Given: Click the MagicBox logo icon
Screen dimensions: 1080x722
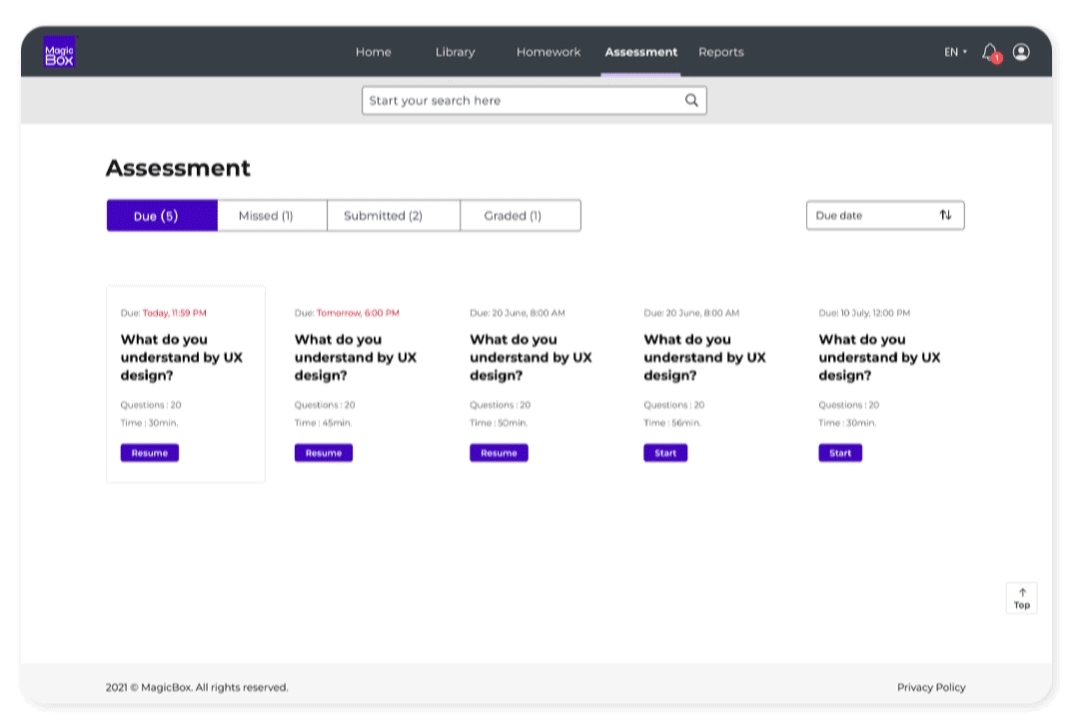Looking at the screenshot, I should click(x=60, y=52).
